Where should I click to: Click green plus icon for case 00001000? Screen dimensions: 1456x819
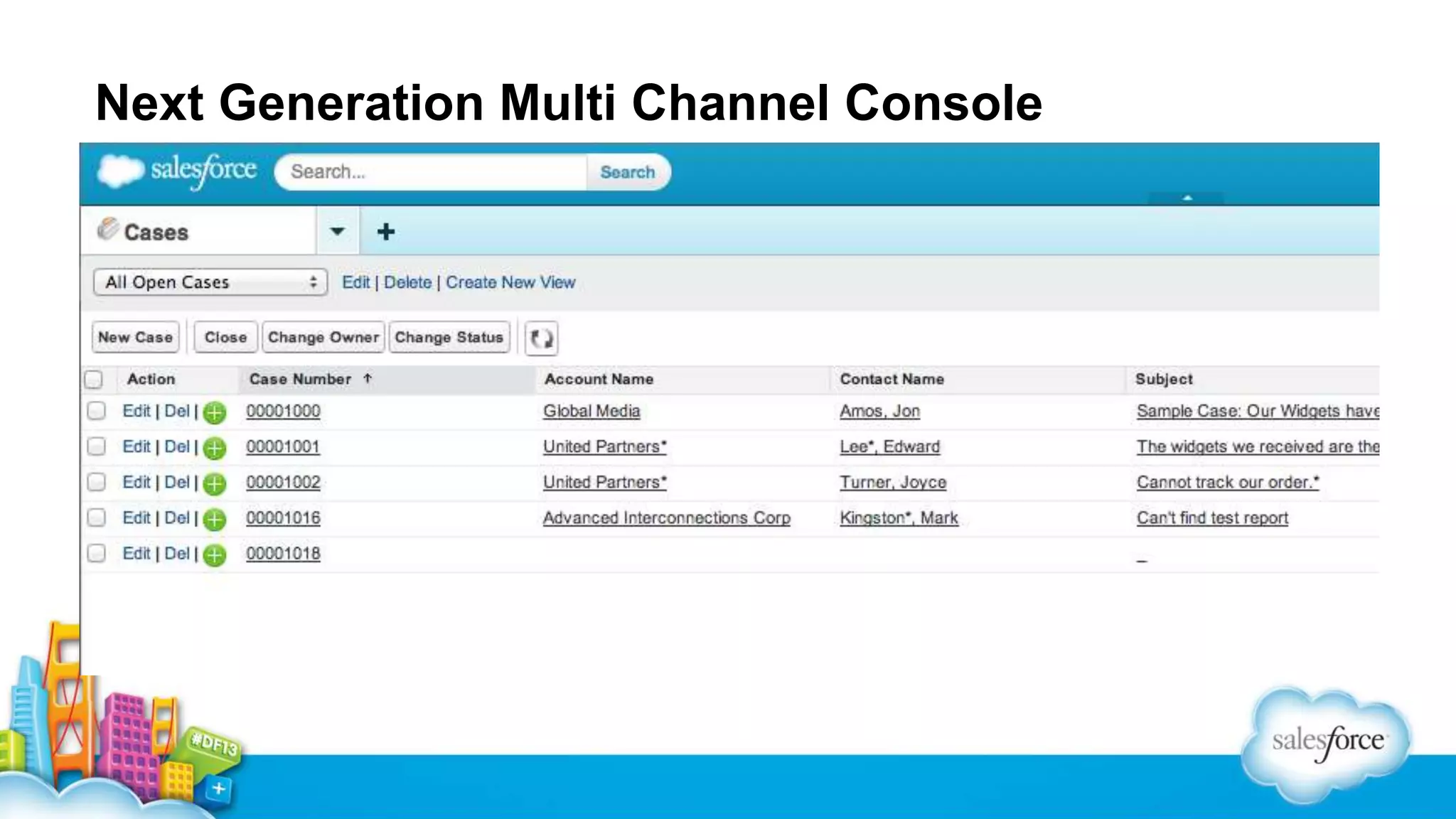(214, 412)
